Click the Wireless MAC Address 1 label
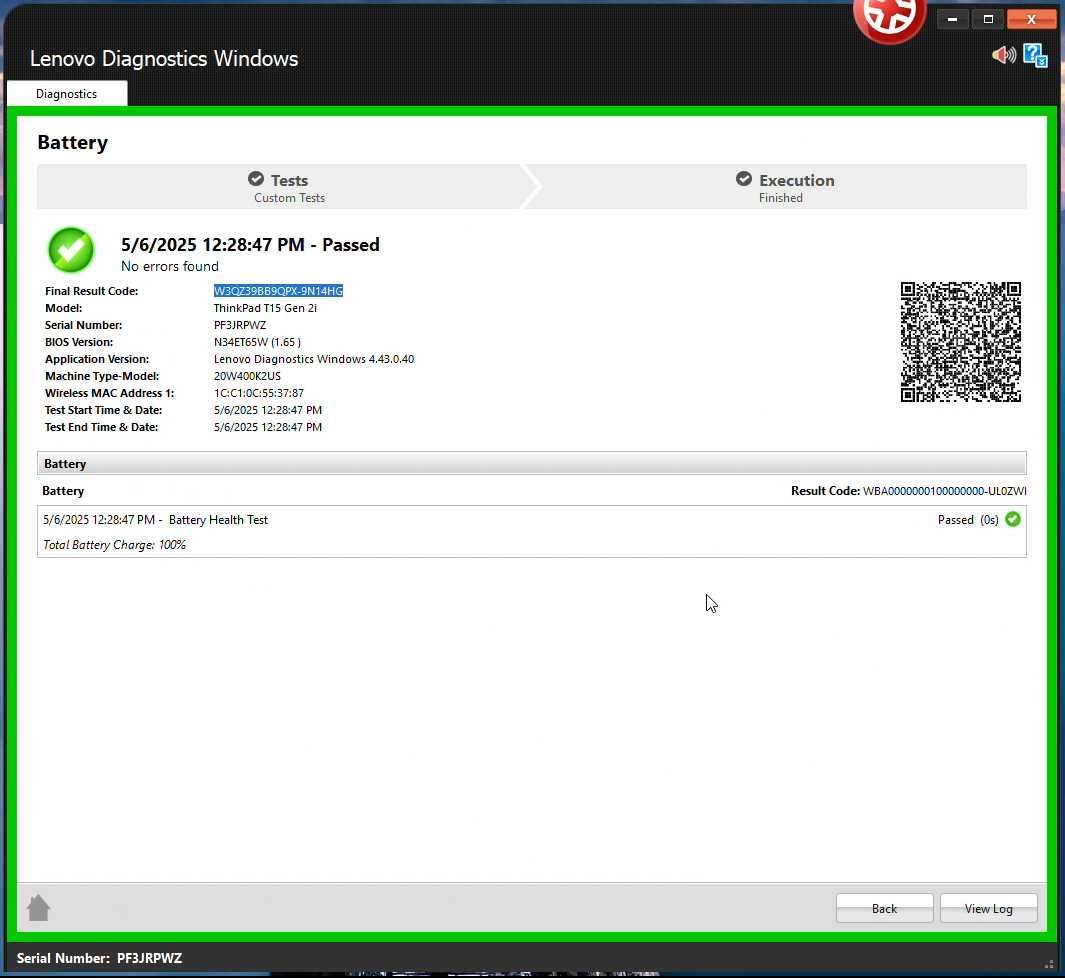The image size is (1065, 978). pos(109,393)
